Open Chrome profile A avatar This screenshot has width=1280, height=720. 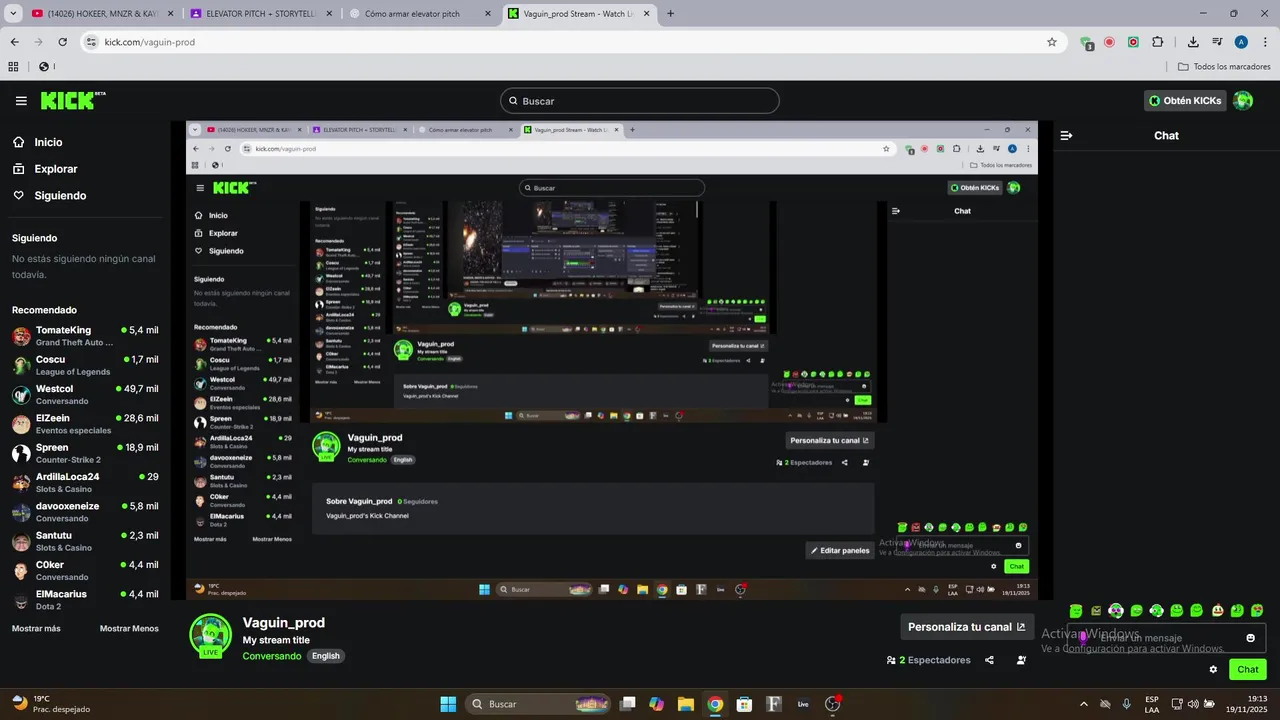(1241, 42)
